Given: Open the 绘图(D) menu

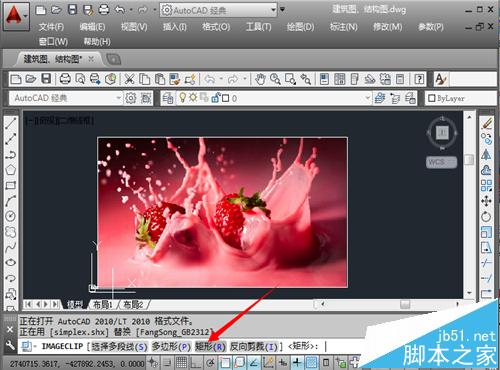Looking at the screenshot, I should (x=300, y=27).
